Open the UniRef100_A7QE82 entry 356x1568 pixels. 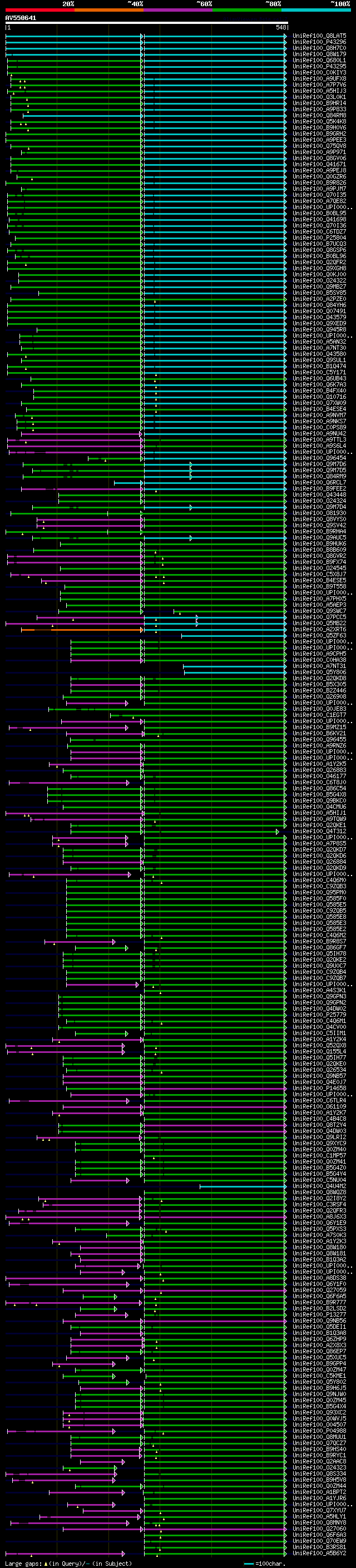pos(319,201)
